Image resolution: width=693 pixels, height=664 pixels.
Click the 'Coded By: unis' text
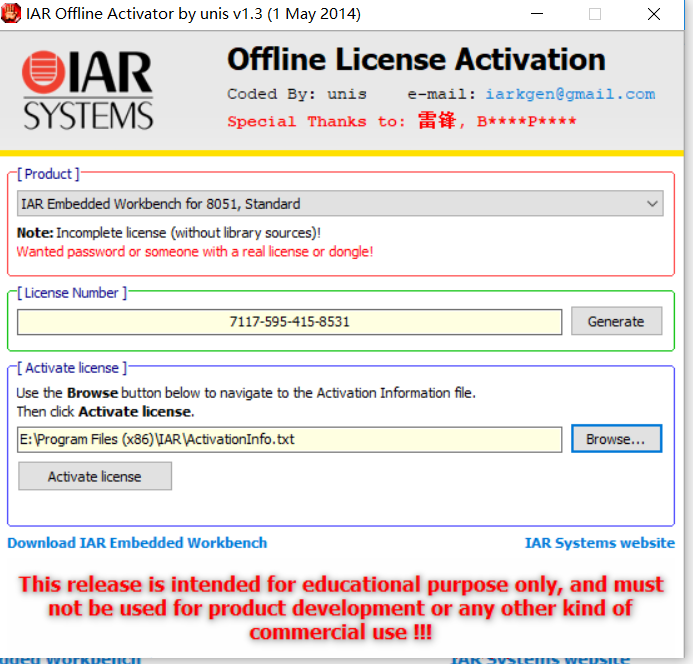(297, 94)
